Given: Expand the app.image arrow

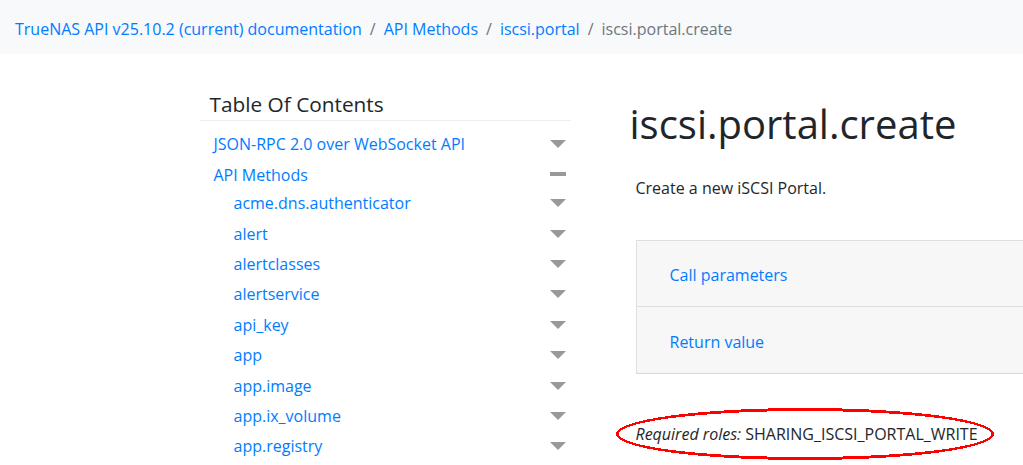Looking at the screenshot, I should (558, 387).
